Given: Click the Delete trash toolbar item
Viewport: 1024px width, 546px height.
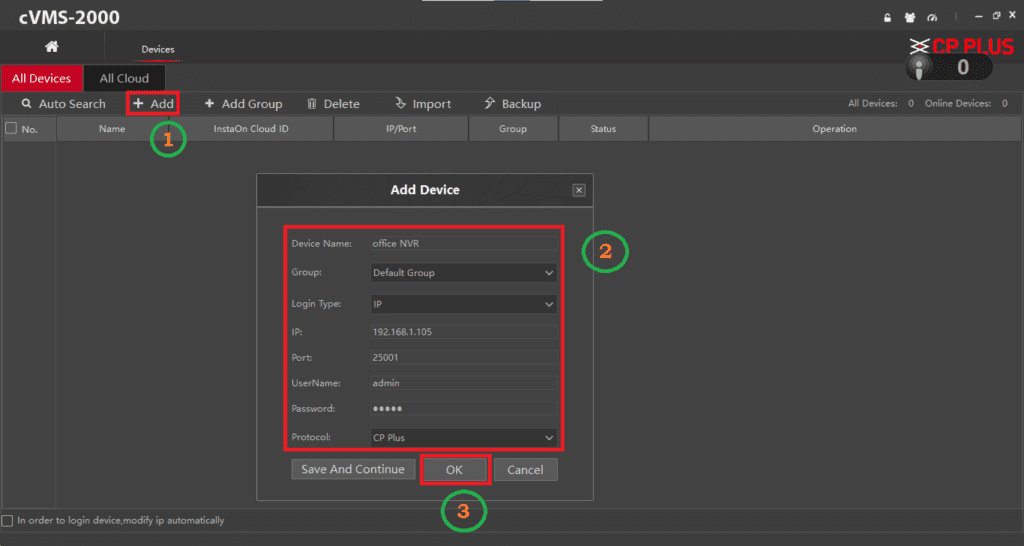Looking at the screenshot, I should pyautogui.click(x=333, y=104).
